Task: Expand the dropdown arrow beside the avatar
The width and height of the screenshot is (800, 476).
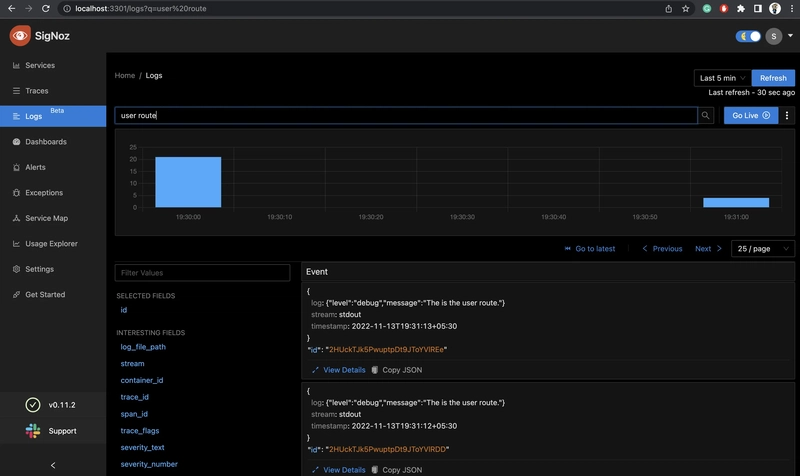Action: 790,36
